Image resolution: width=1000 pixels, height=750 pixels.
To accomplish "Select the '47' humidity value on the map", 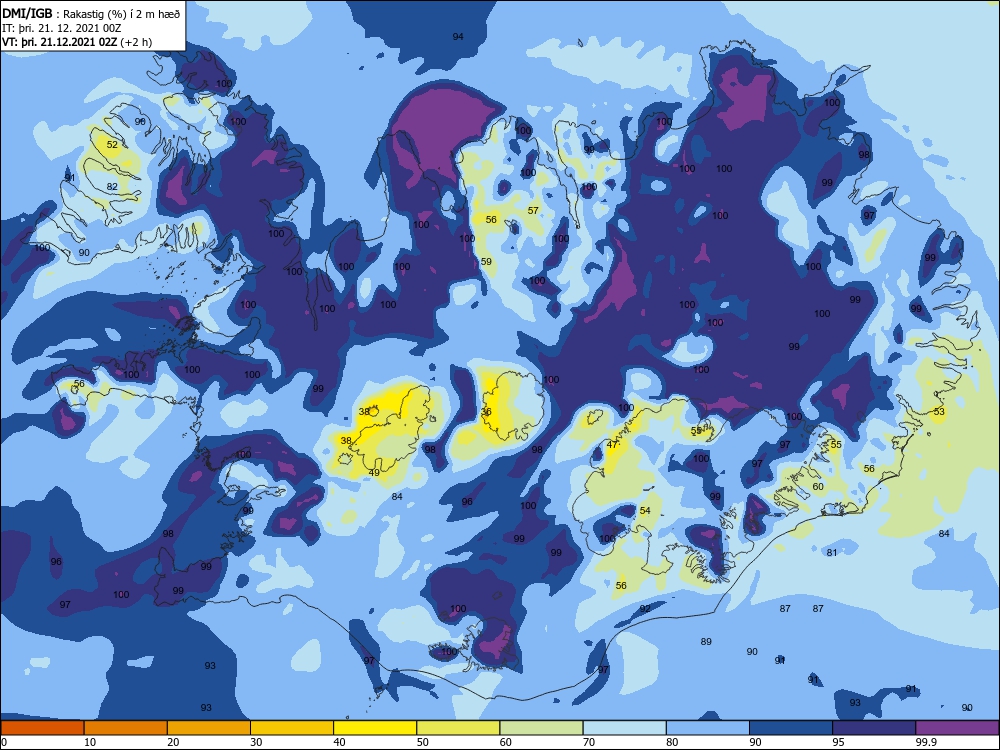I will click(612, 445).
